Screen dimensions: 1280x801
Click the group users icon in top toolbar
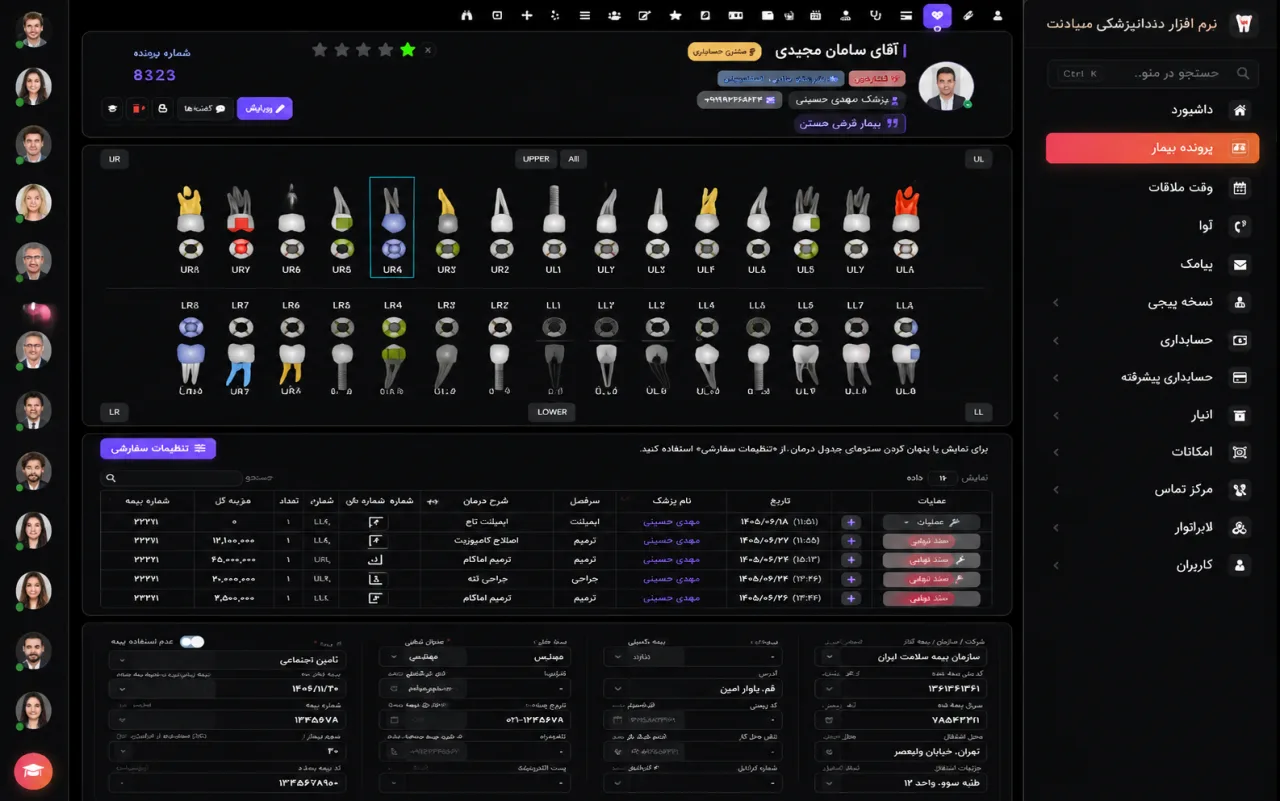coord(614,15)
